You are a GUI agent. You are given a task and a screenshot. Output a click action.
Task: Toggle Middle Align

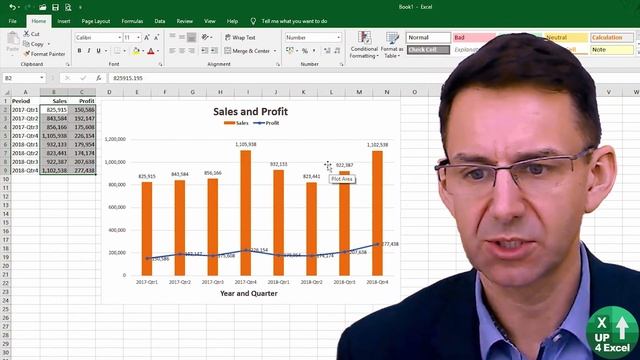tap(182, 37)
